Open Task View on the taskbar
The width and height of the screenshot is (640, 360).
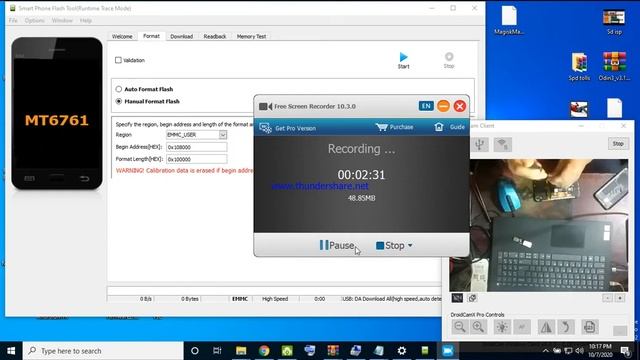click(x=217, y=351)
